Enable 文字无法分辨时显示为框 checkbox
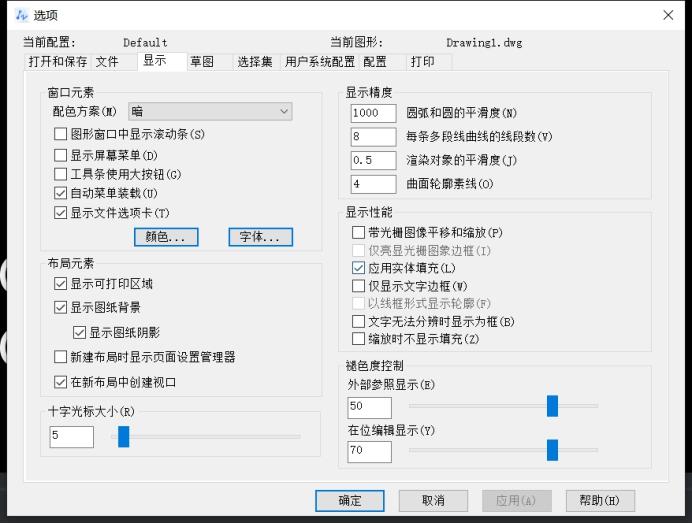The height and width of the screenshot is (524, 692). tap(358, 321)
